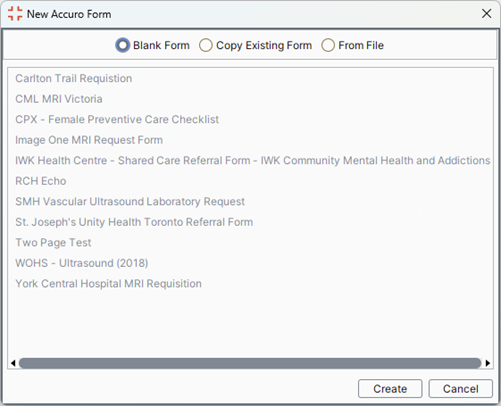The width and height of the screenshot is (501, 406).
Task: Pick CML MRI Victoria from list
Action: [59, 99]
